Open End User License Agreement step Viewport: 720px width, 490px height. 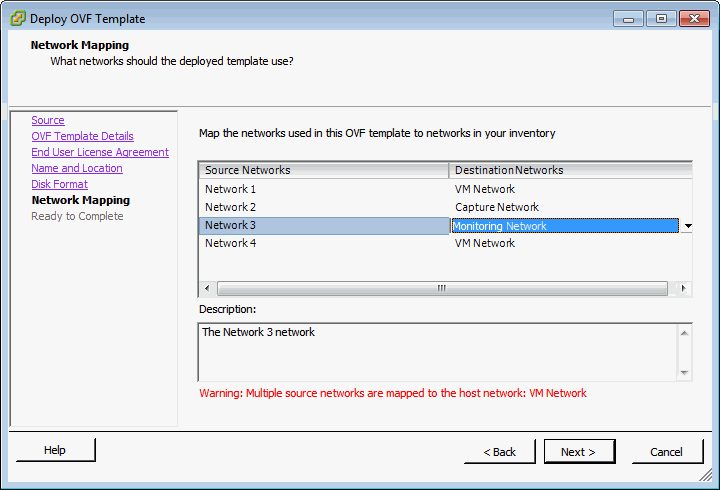[100, 152]
